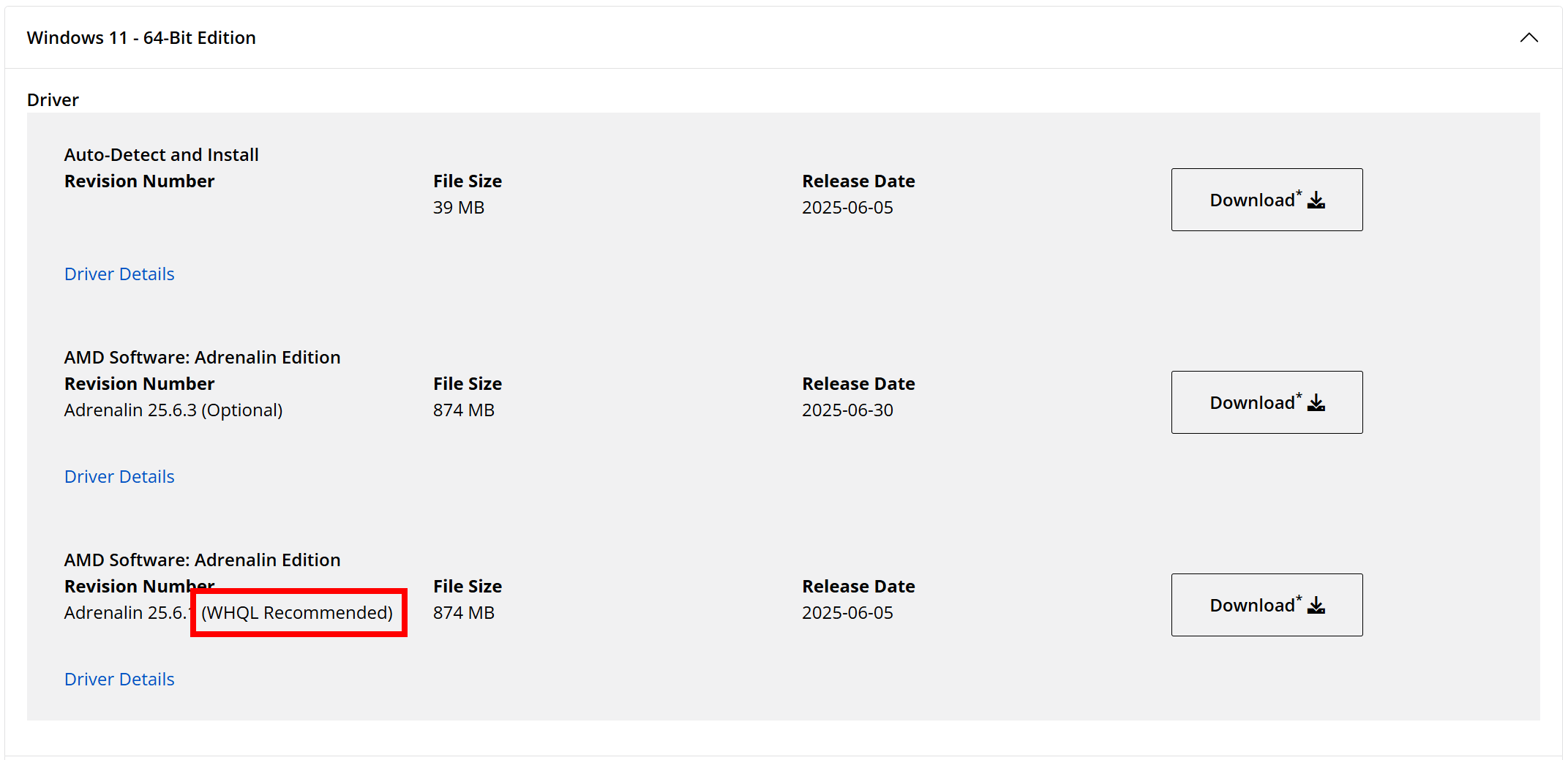Click download arrow icon for Auto-Detect installer
1568x760 pixels.
coord(1316,200)
